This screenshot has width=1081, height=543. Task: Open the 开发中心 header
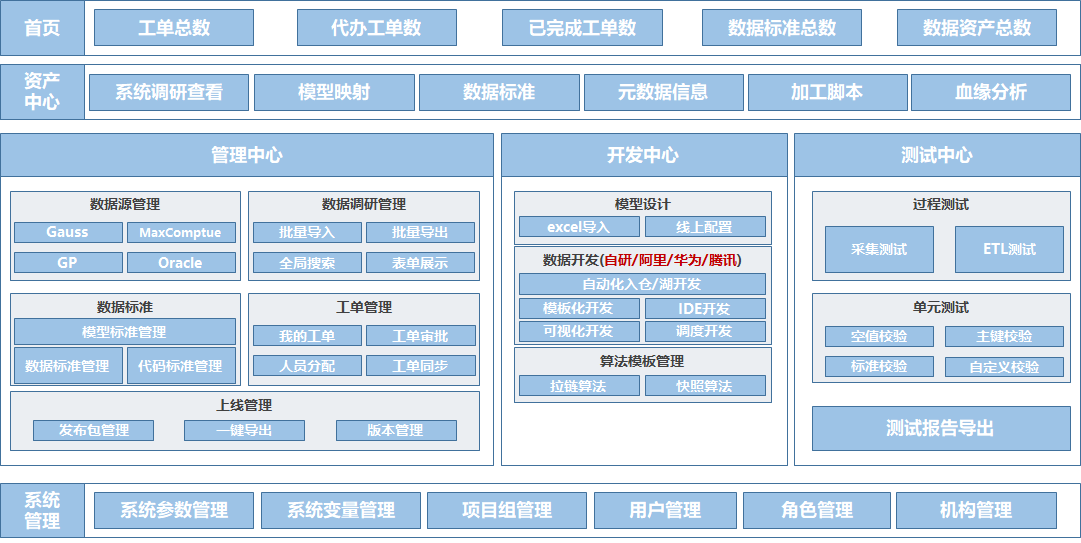642,155
